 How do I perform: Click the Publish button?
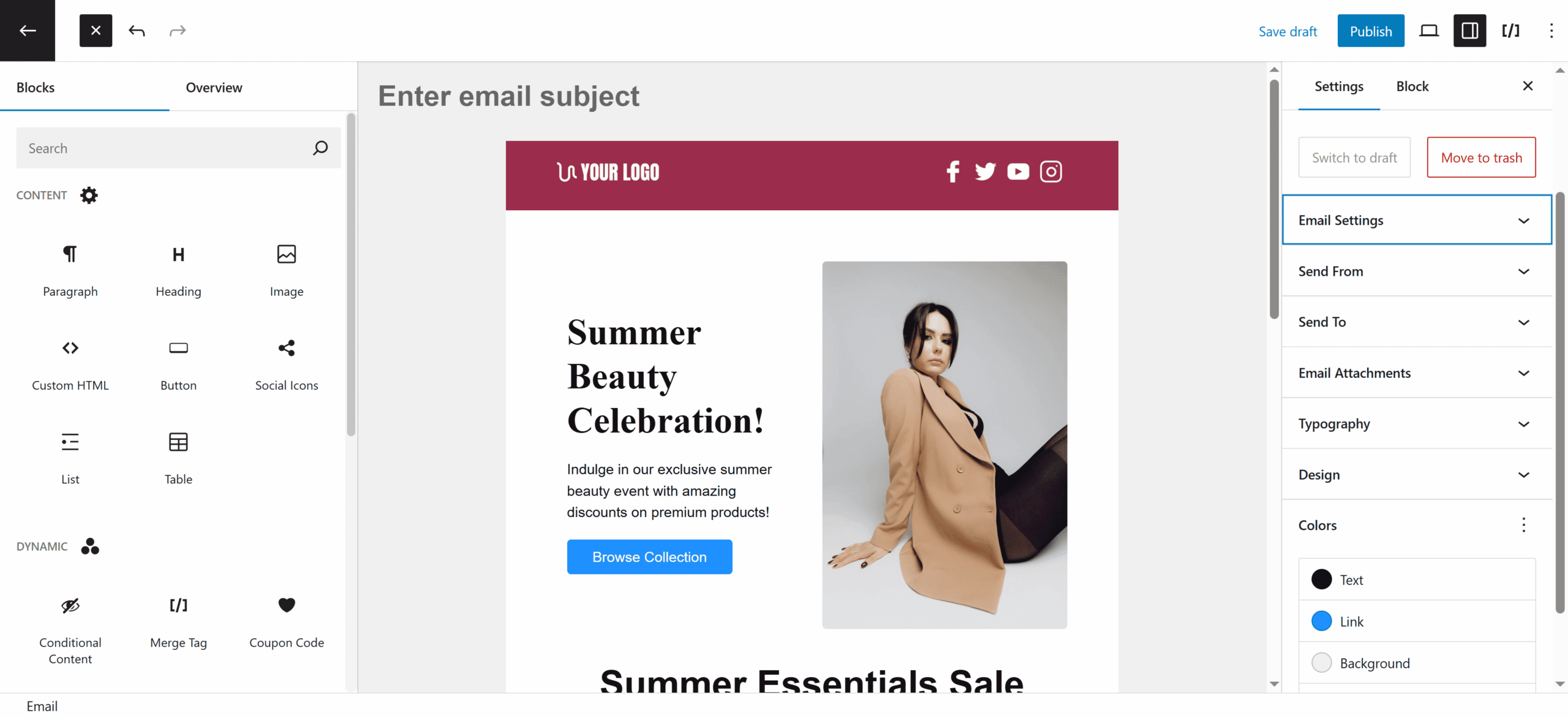click(1370, 31)
